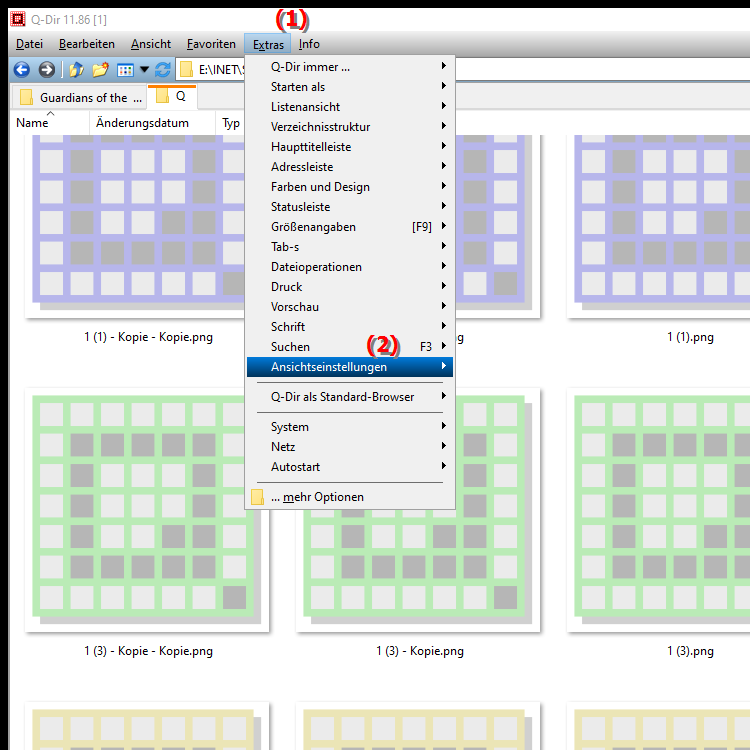Open Dateioperationen menu entry
This screenshot has width=750, height=750.
pos(350,267)
